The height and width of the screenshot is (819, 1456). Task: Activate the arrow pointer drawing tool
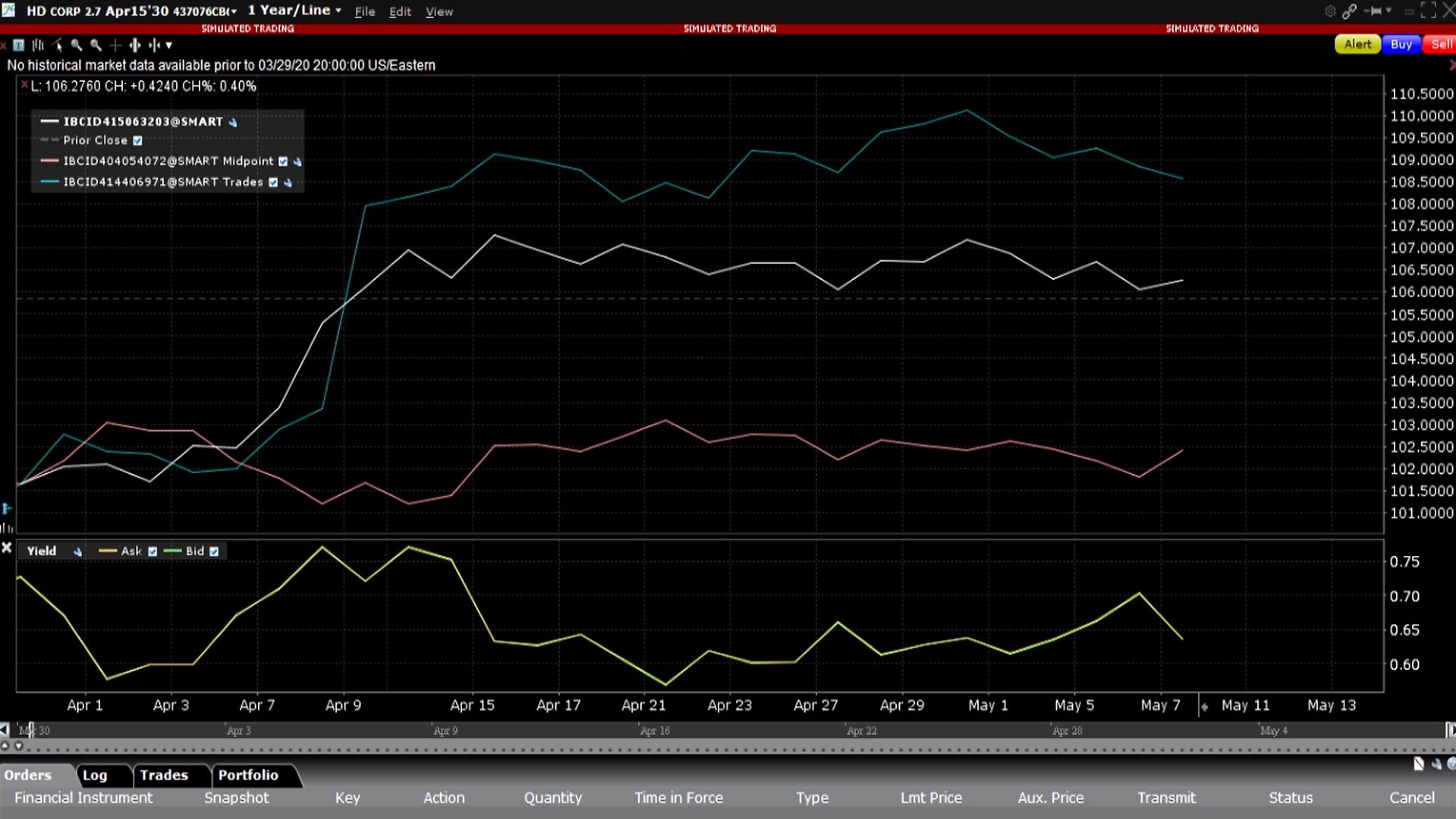coord(58,45)
